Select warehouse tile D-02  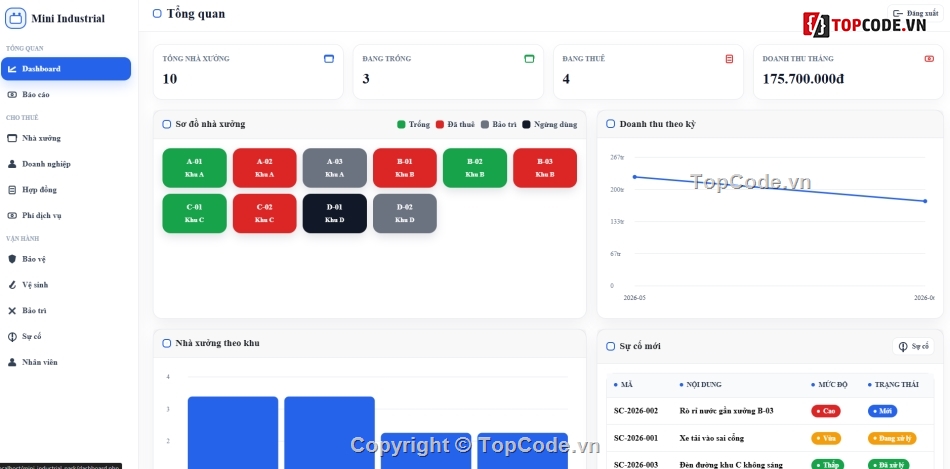click(x=405, y=213)
